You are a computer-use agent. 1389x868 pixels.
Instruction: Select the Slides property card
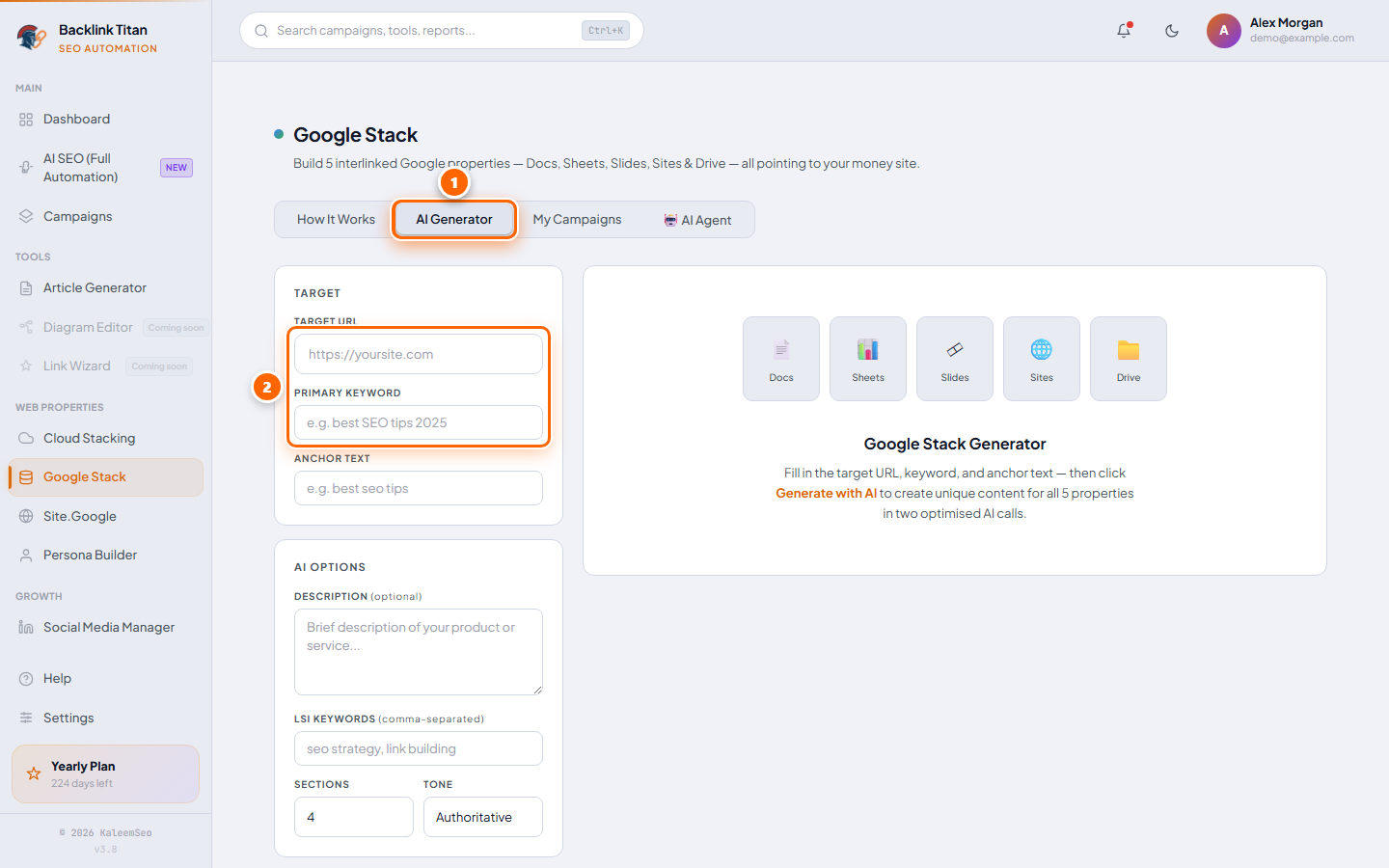point(955,359)
